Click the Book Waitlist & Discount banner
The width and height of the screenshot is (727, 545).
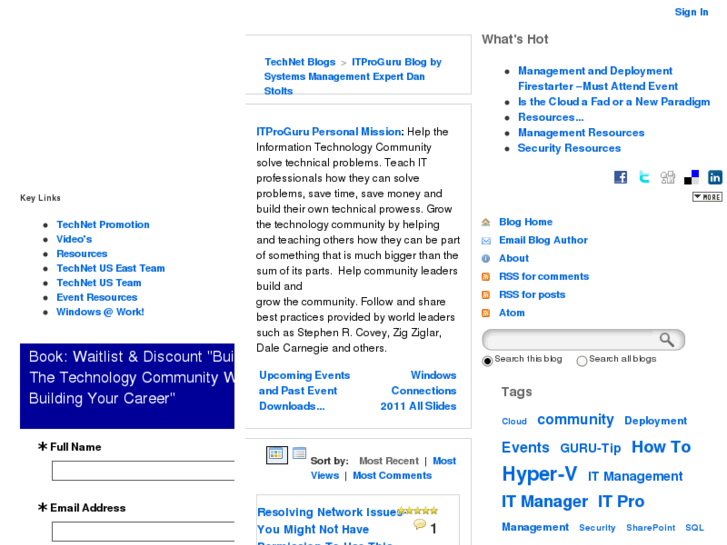click(127, 386)
